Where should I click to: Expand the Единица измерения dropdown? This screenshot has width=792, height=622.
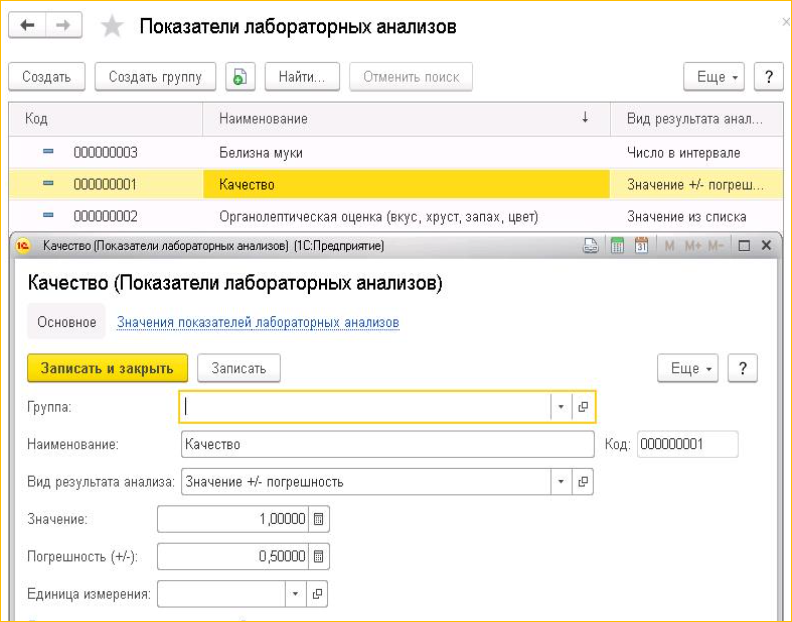(296, 594)
